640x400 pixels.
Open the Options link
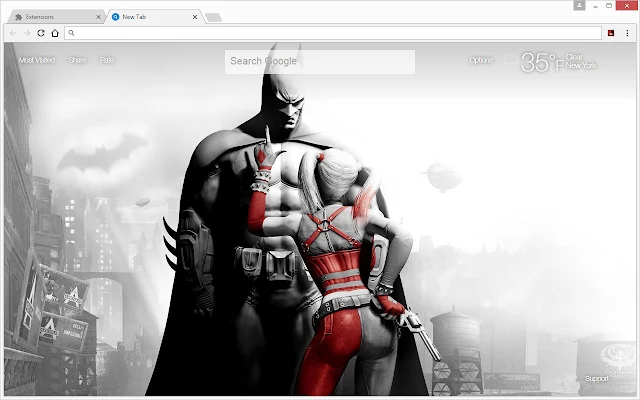481,60
